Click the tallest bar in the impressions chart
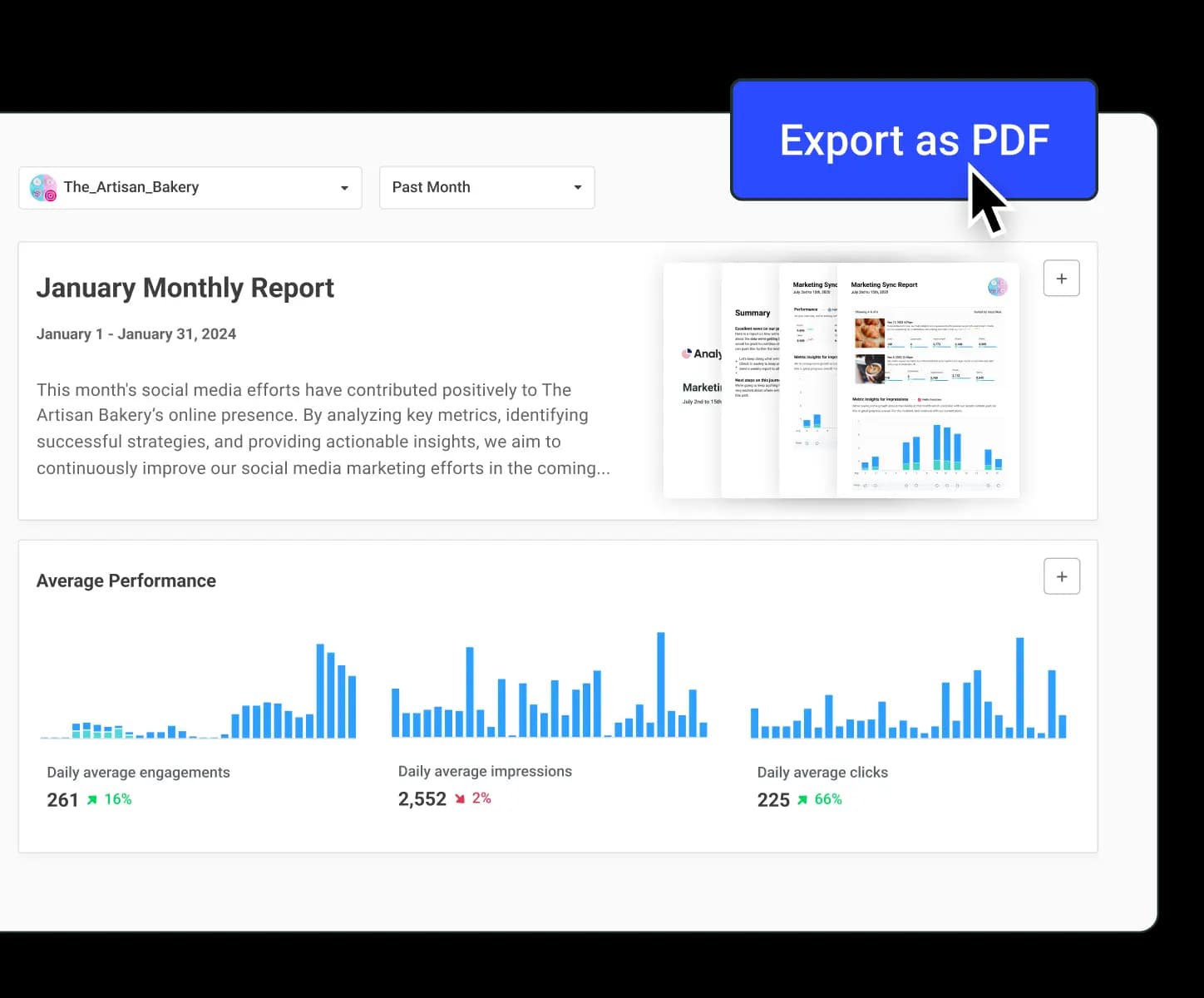This screenshot has width=1204, height=998. pyautogui.click(x=660, y=682)
